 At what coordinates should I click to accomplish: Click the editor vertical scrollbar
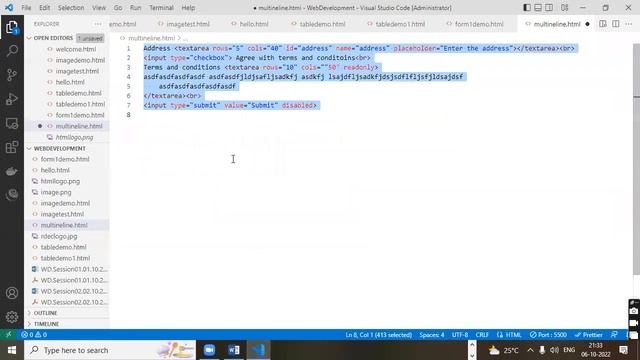click(636, 159)
